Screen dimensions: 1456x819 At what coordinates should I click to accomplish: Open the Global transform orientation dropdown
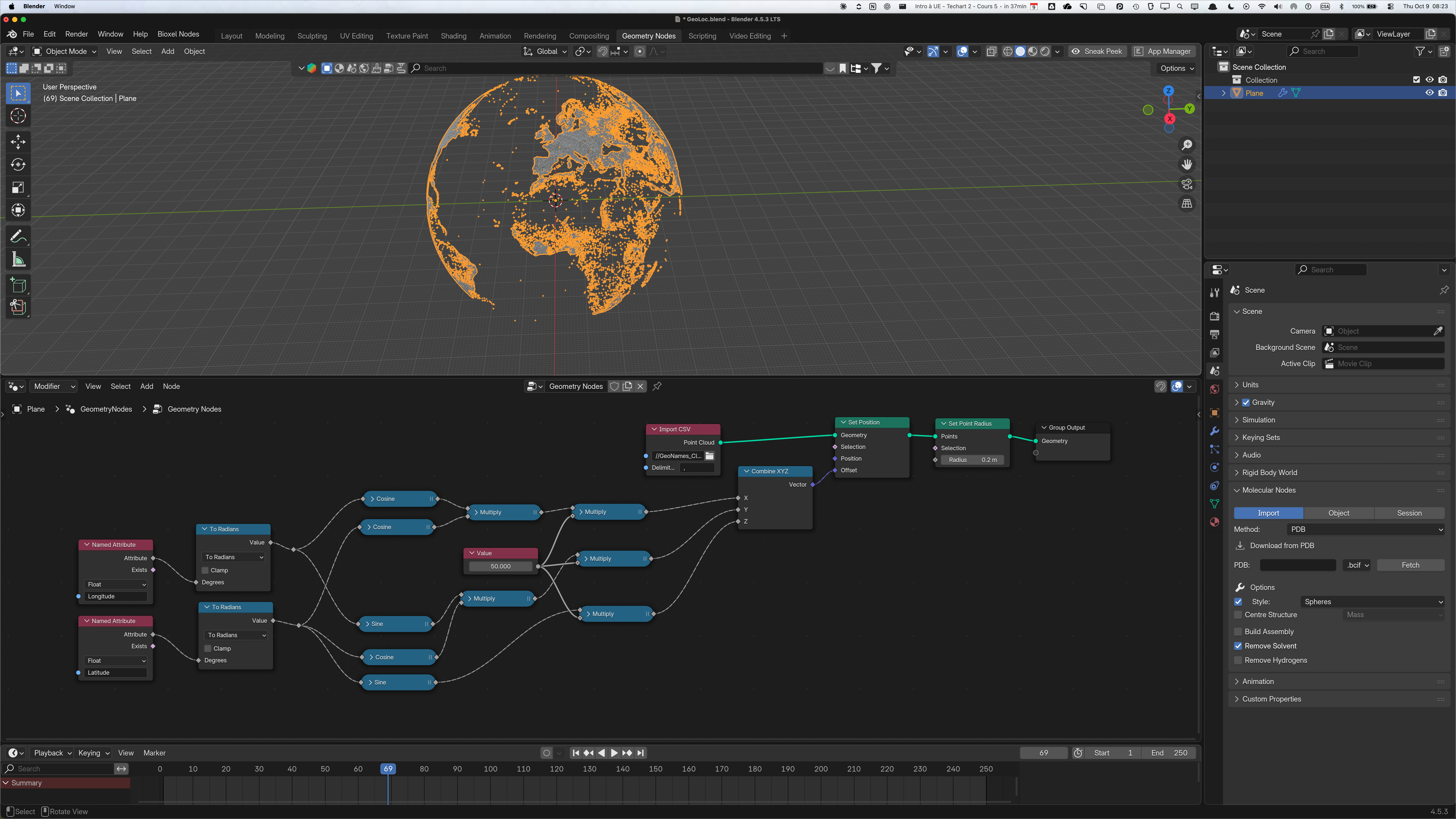tap(545, 51)
